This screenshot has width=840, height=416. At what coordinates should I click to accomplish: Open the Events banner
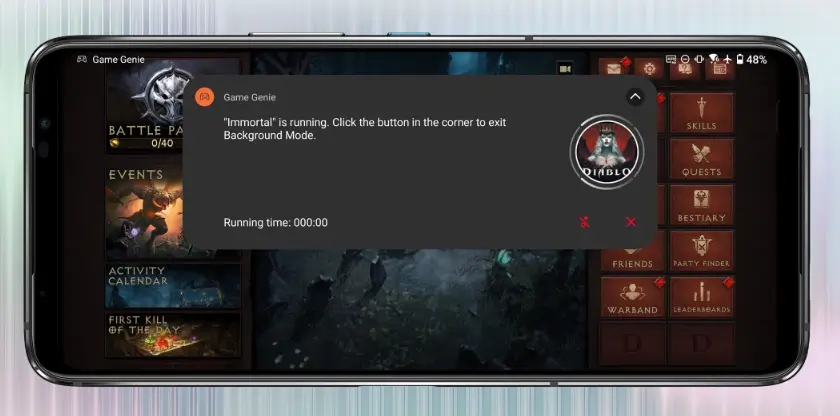coord(144,213)
